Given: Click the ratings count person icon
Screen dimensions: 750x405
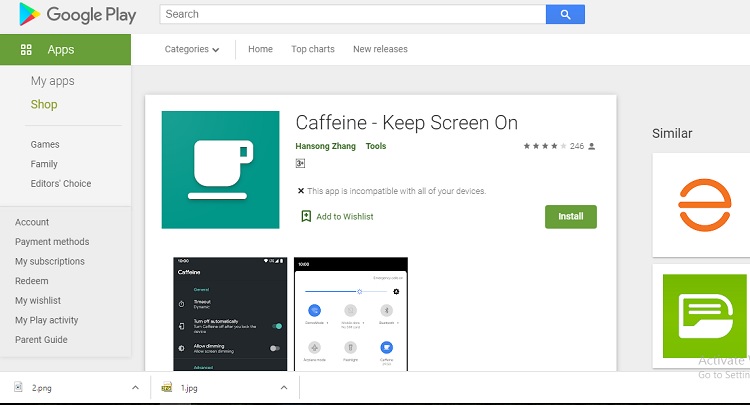Looking at the screenshot, I should [x=591, y=146].
